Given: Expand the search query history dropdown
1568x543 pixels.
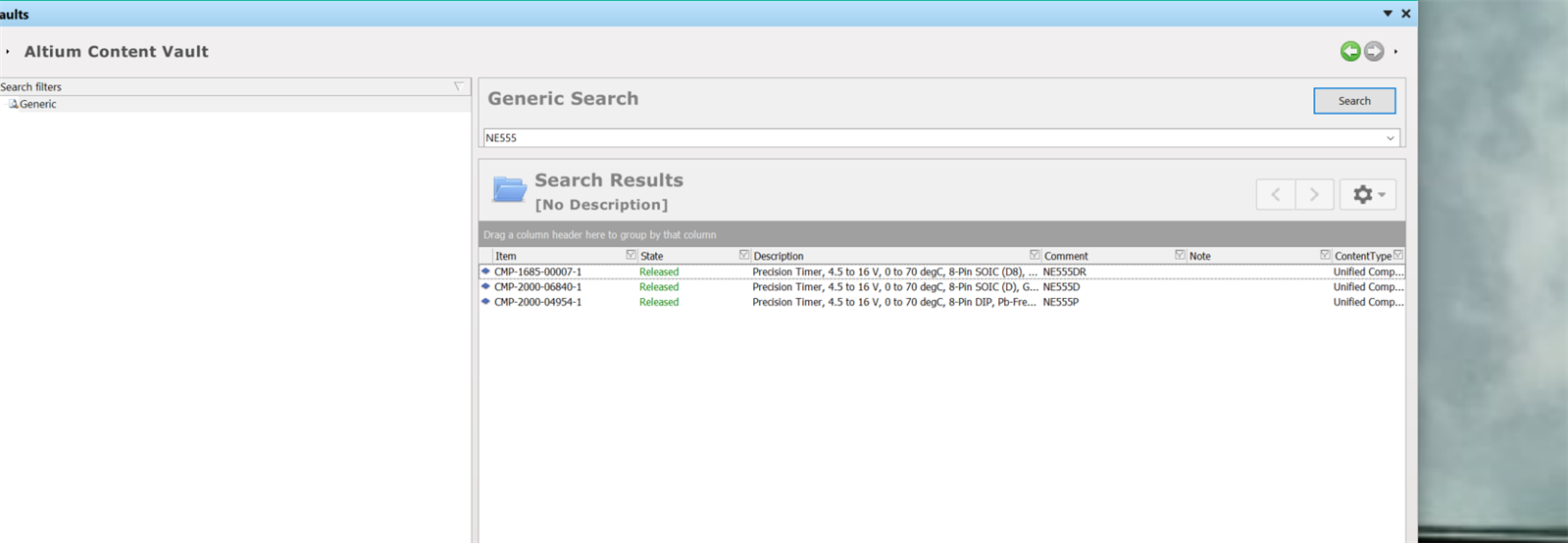Looking at the screenshot, I should click(x=1390, y=138).
